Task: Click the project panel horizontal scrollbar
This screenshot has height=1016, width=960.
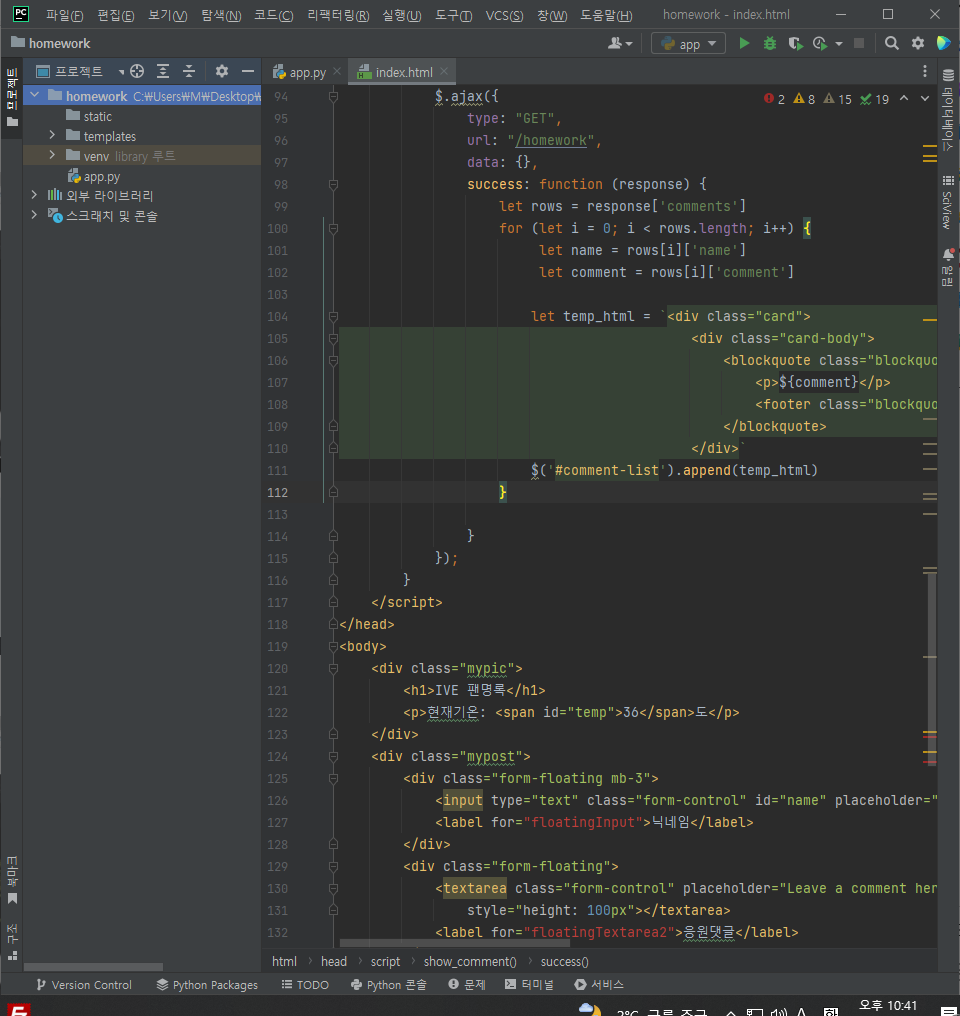Action: click(x=93, y=967)
